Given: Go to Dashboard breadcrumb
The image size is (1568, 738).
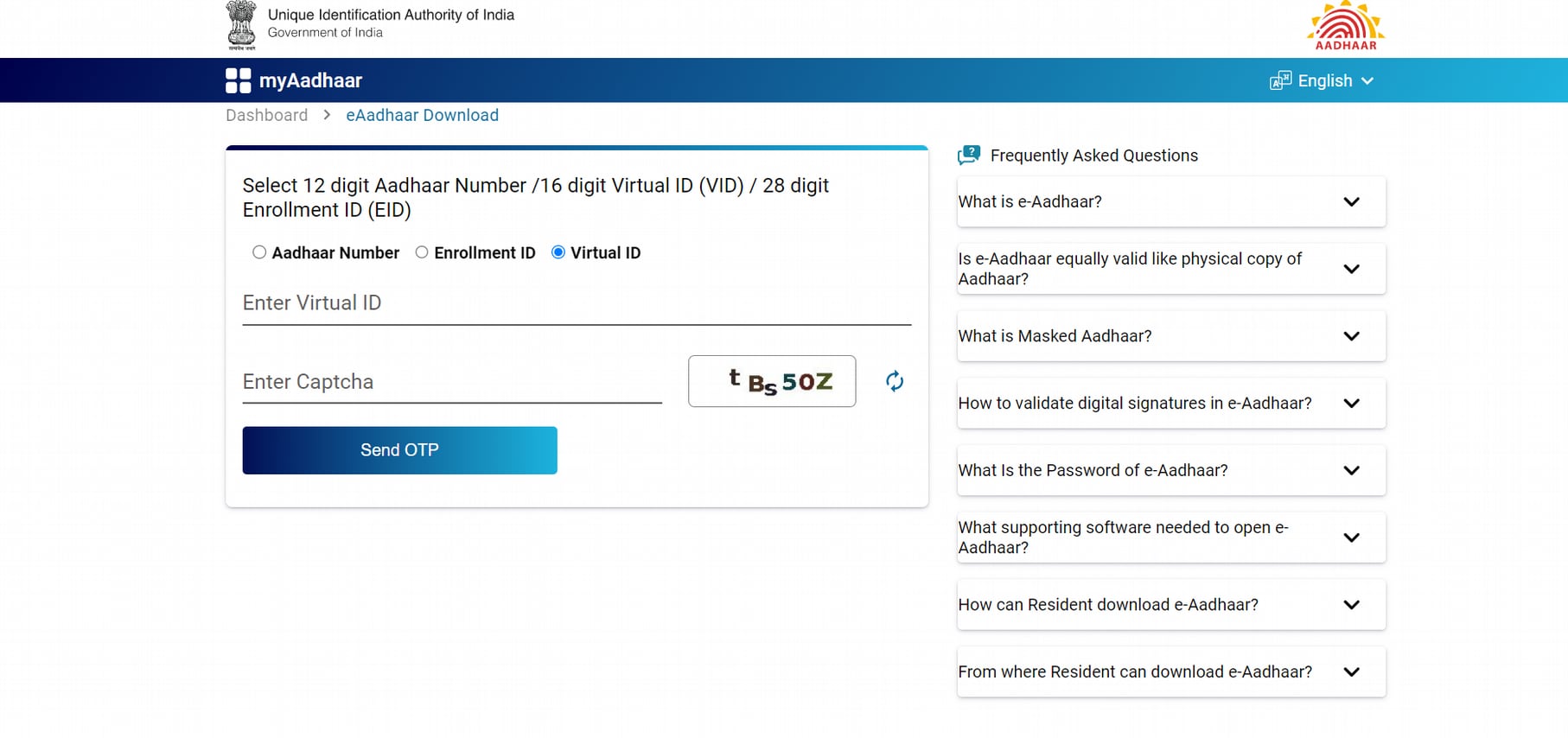Looking at the screenshot, I should [266, 115].
